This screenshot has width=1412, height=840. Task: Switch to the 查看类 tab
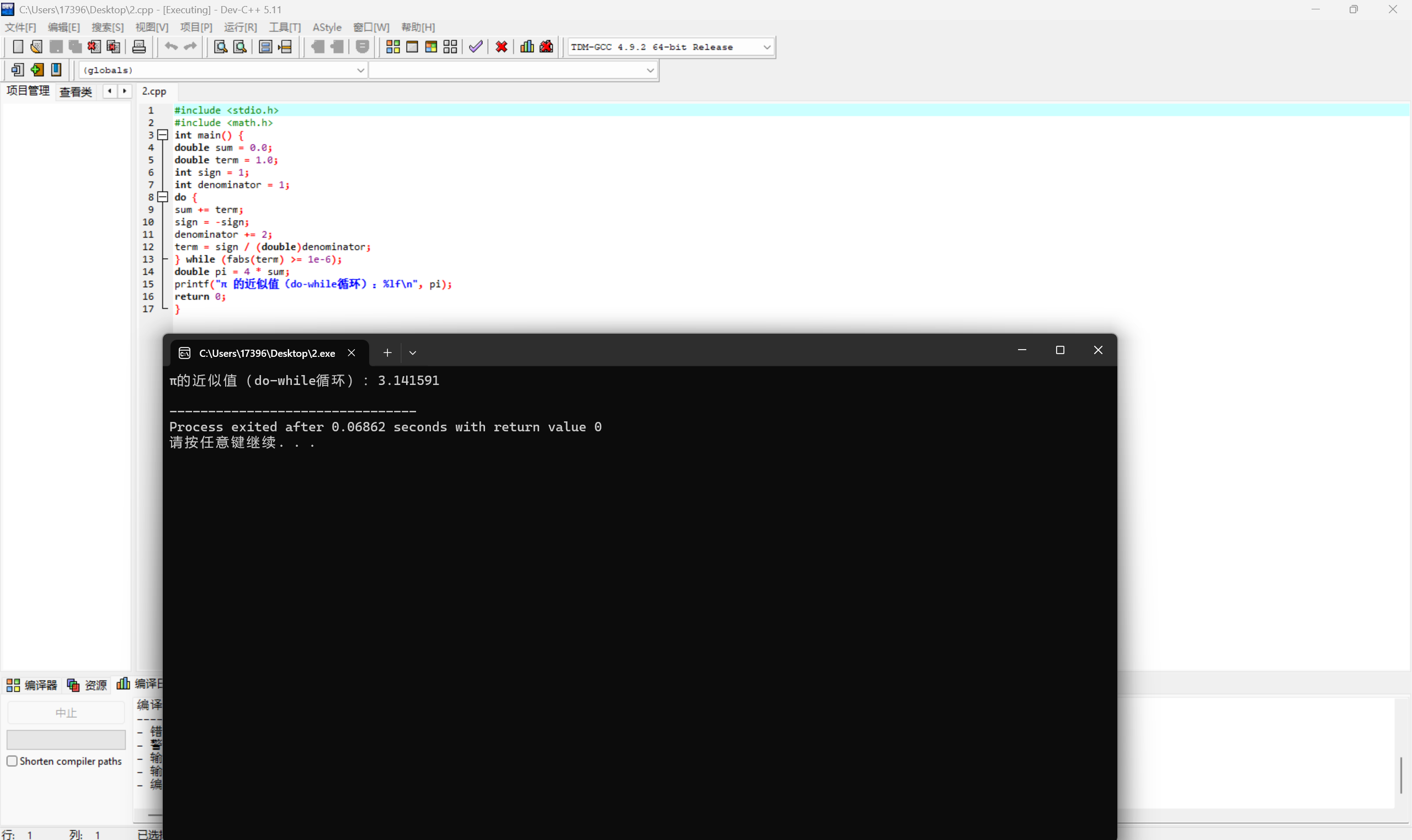[75, 92]
